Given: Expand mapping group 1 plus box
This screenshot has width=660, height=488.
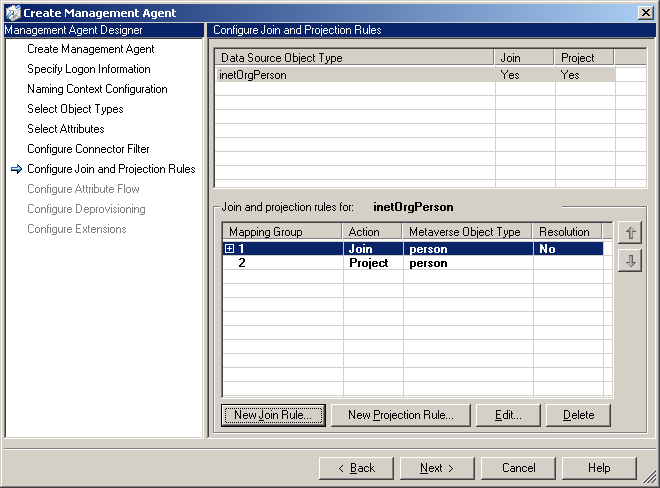Looking at the screenshot, I should coord(229,248).
